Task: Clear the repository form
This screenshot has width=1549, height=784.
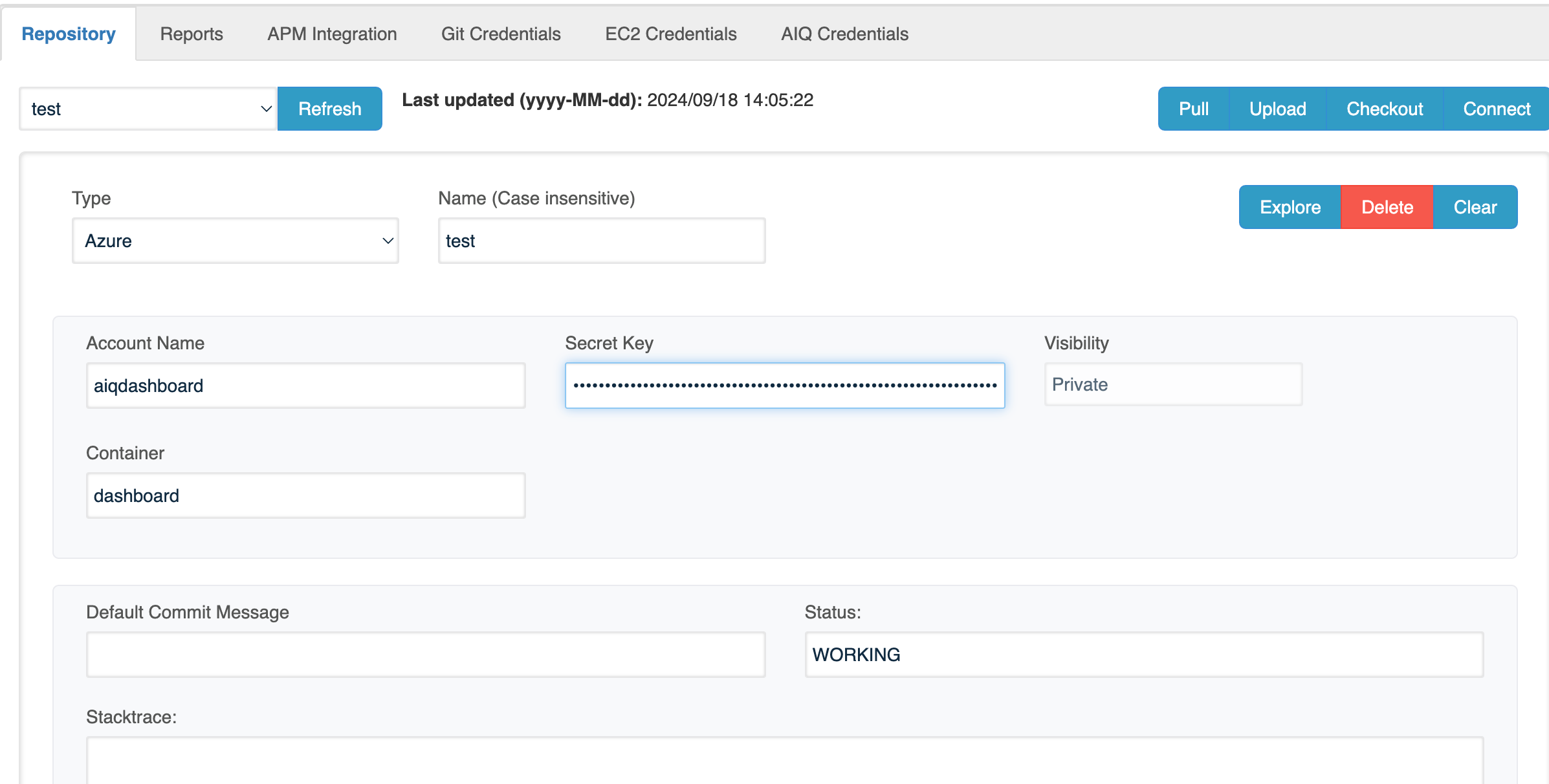Action: pyautogui.click(x=1475, y=207)
